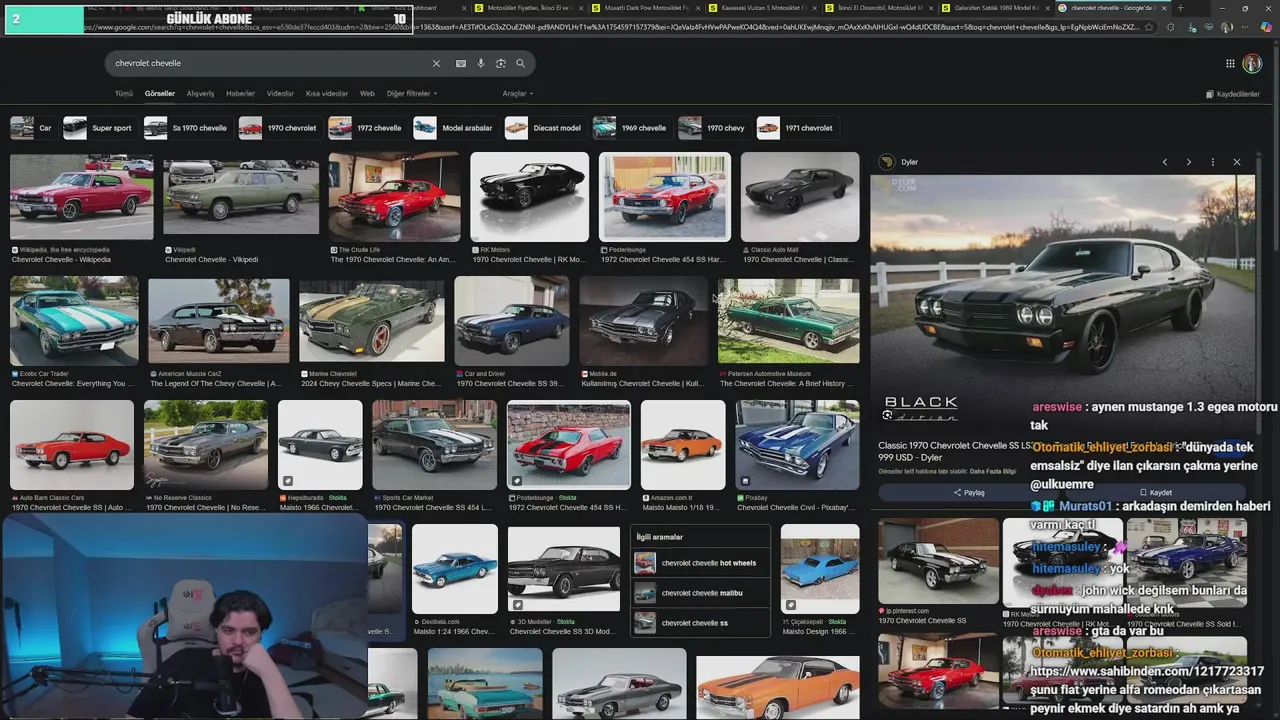Screen dimensions: 1280x720
Task: Click the Google Lens icon on preview image
Action: pos(887,414)
